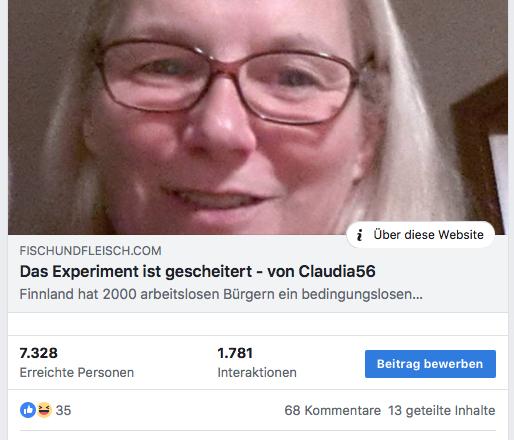Click the red glasses in preview photo
This screenshot has height=440, width=514.
tap(227, 82)
